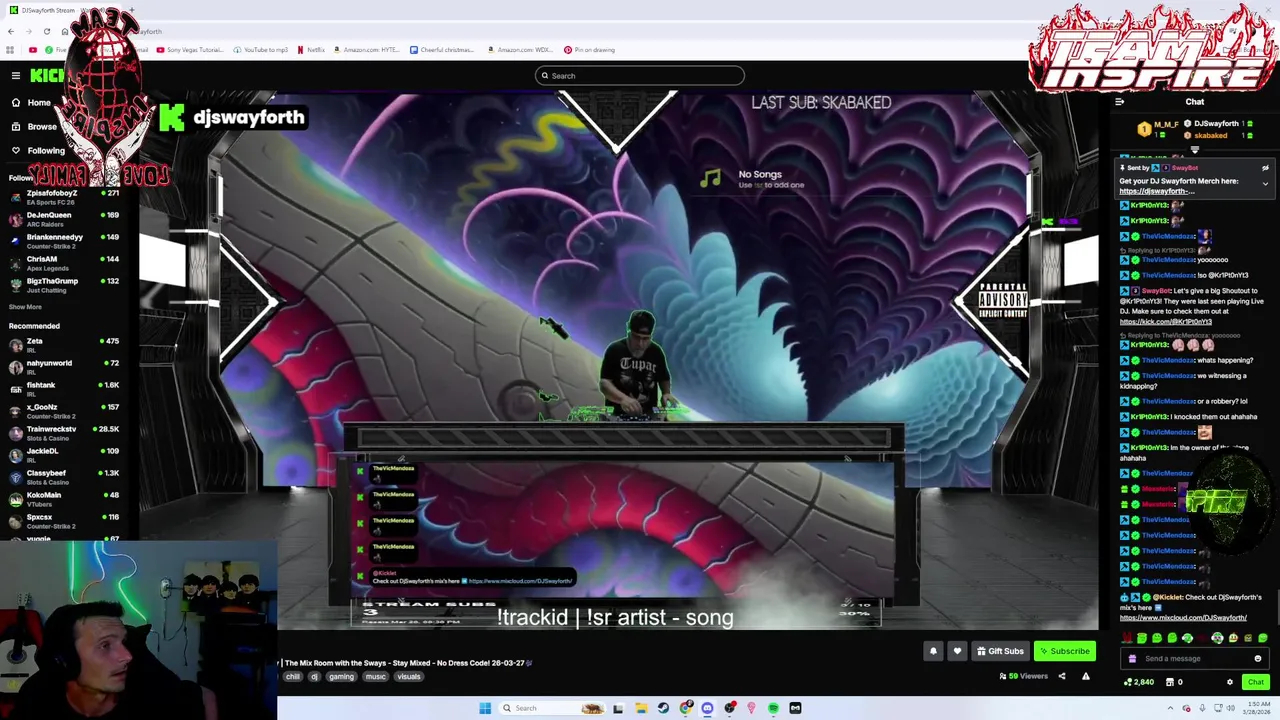
Task: Open the YouTube to mp3 bookmark
Action: (x=261, y=50)
